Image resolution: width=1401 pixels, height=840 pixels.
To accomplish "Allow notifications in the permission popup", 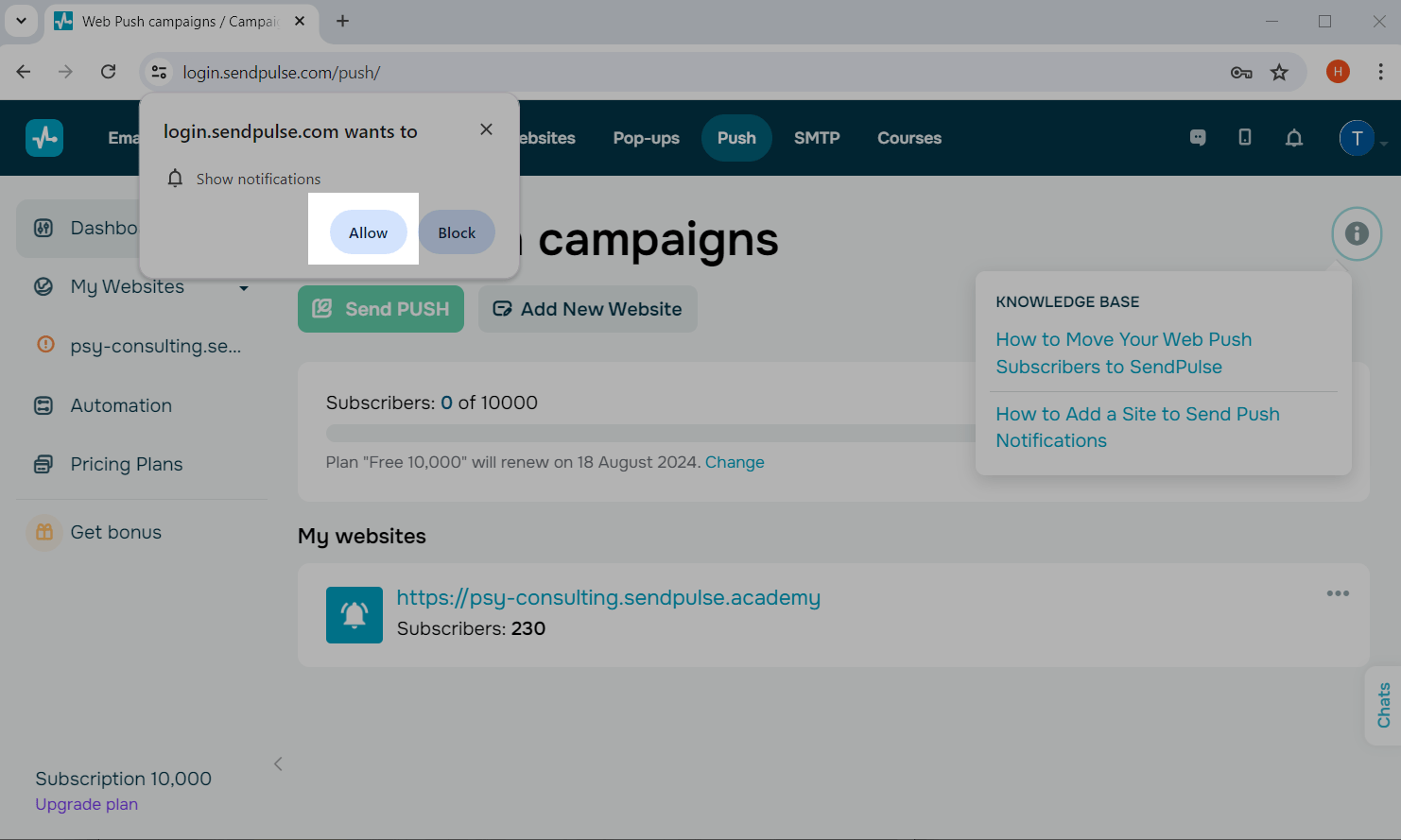I will click(369, 232).
